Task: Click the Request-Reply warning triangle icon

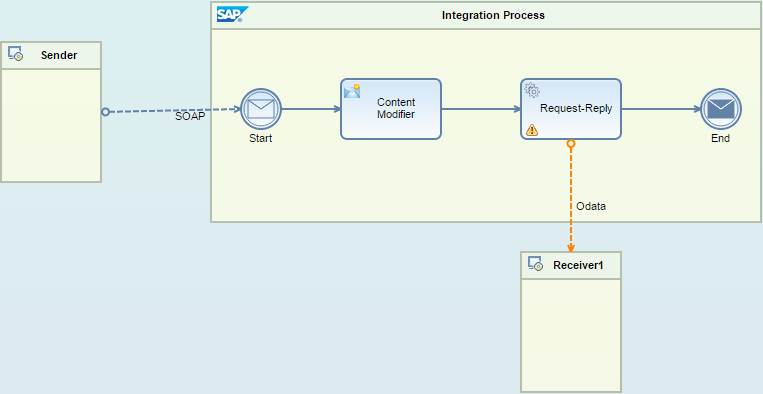Action: pyautogui.click(x=532, y=130)
